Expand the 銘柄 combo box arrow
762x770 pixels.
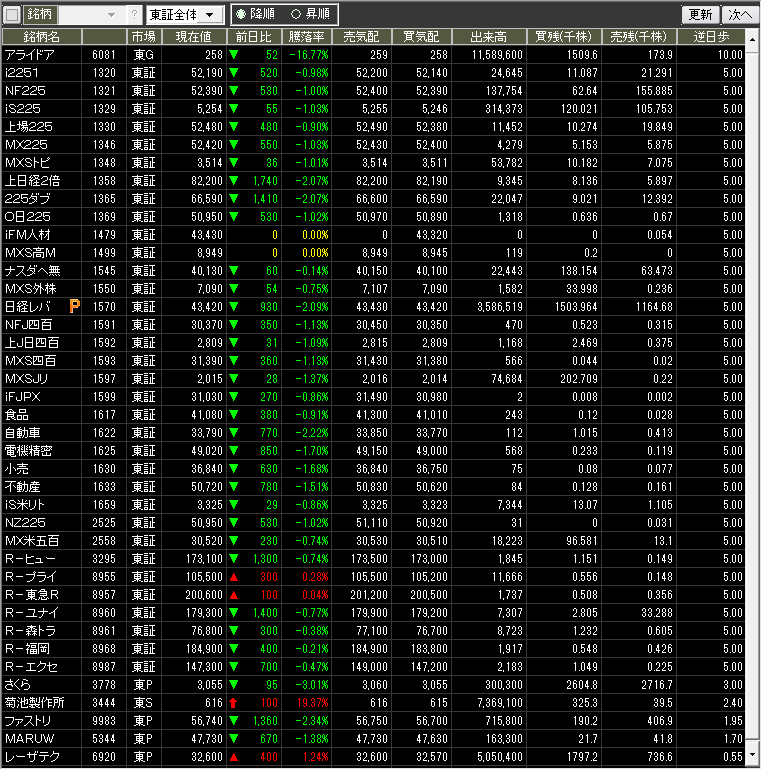pos(110,15)
